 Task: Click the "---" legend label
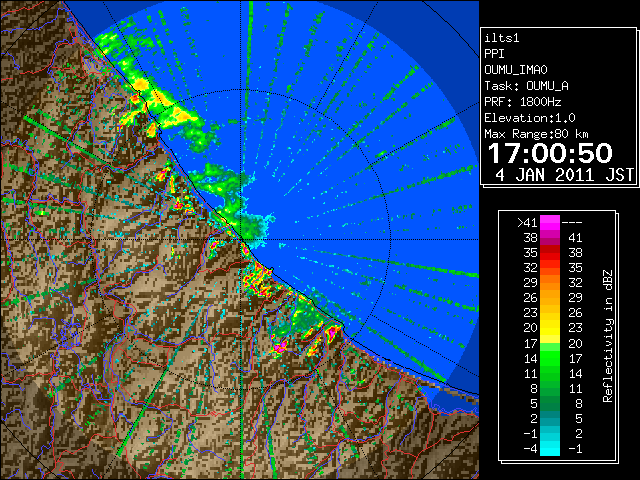pyautogui.click(x=572, y=223)
